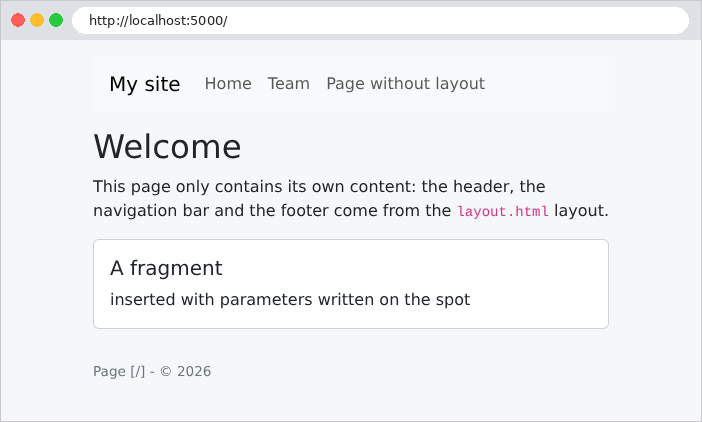Click the yellow minimize window button
Viewport: 702px width, 422px height.
37,20
